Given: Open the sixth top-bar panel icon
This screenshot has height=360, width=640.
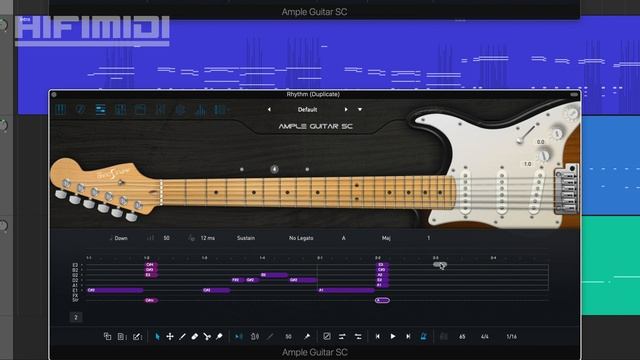Looking at the screenshot, I should [x=160, y=109].
